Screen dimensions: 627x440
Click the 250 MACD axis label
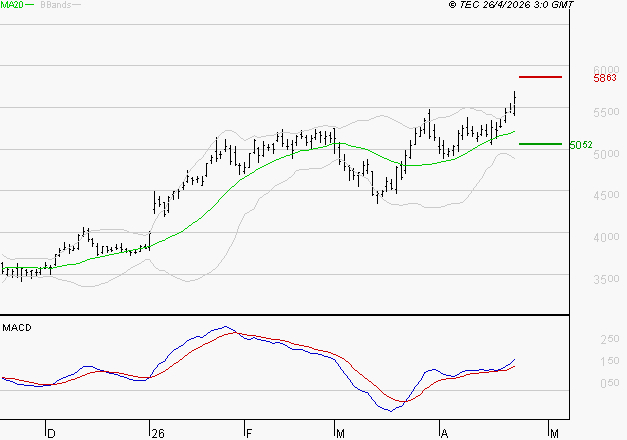pos(610,339)
